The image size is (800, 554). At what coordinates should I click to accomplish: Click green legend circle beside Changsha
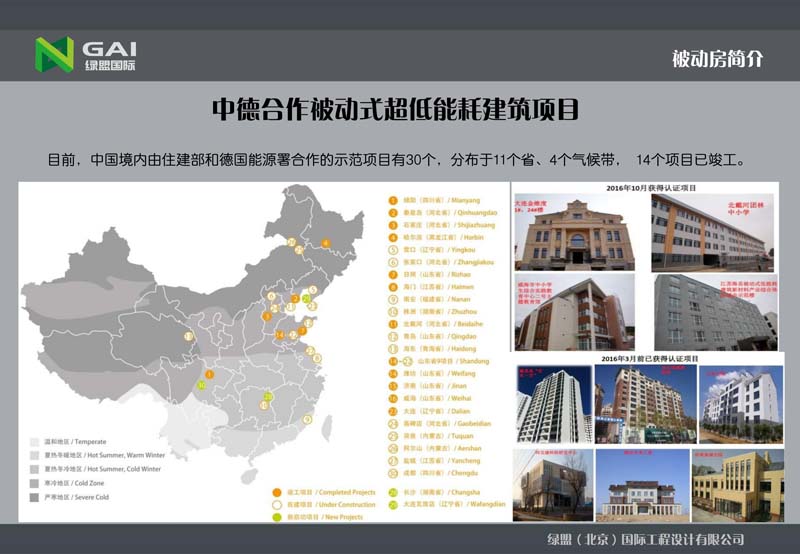click(x=393, y=492)
